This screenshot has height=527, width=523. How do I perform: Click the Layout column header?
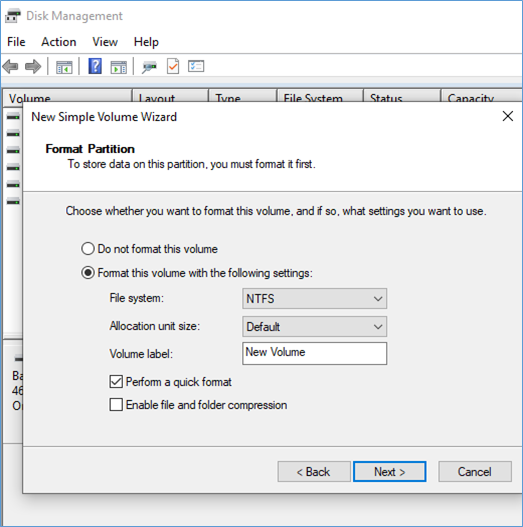tap(170, 96)
